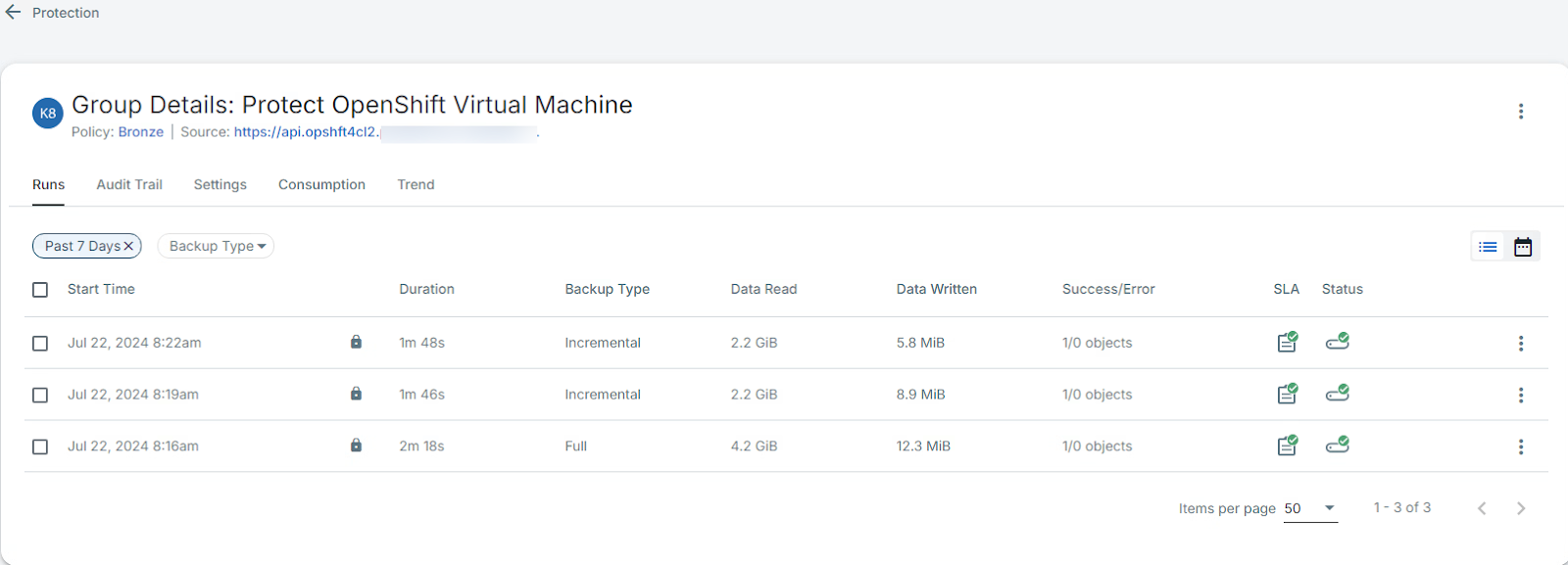Follow the source API URL link
1568x565 pixels.
click(x=305, y=132)
